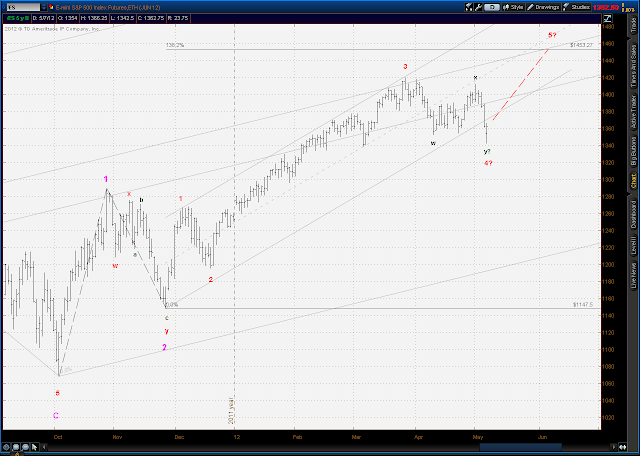
Task: Click the red 3 wave label
Action: pyautogui.click(x=405, y=67)
